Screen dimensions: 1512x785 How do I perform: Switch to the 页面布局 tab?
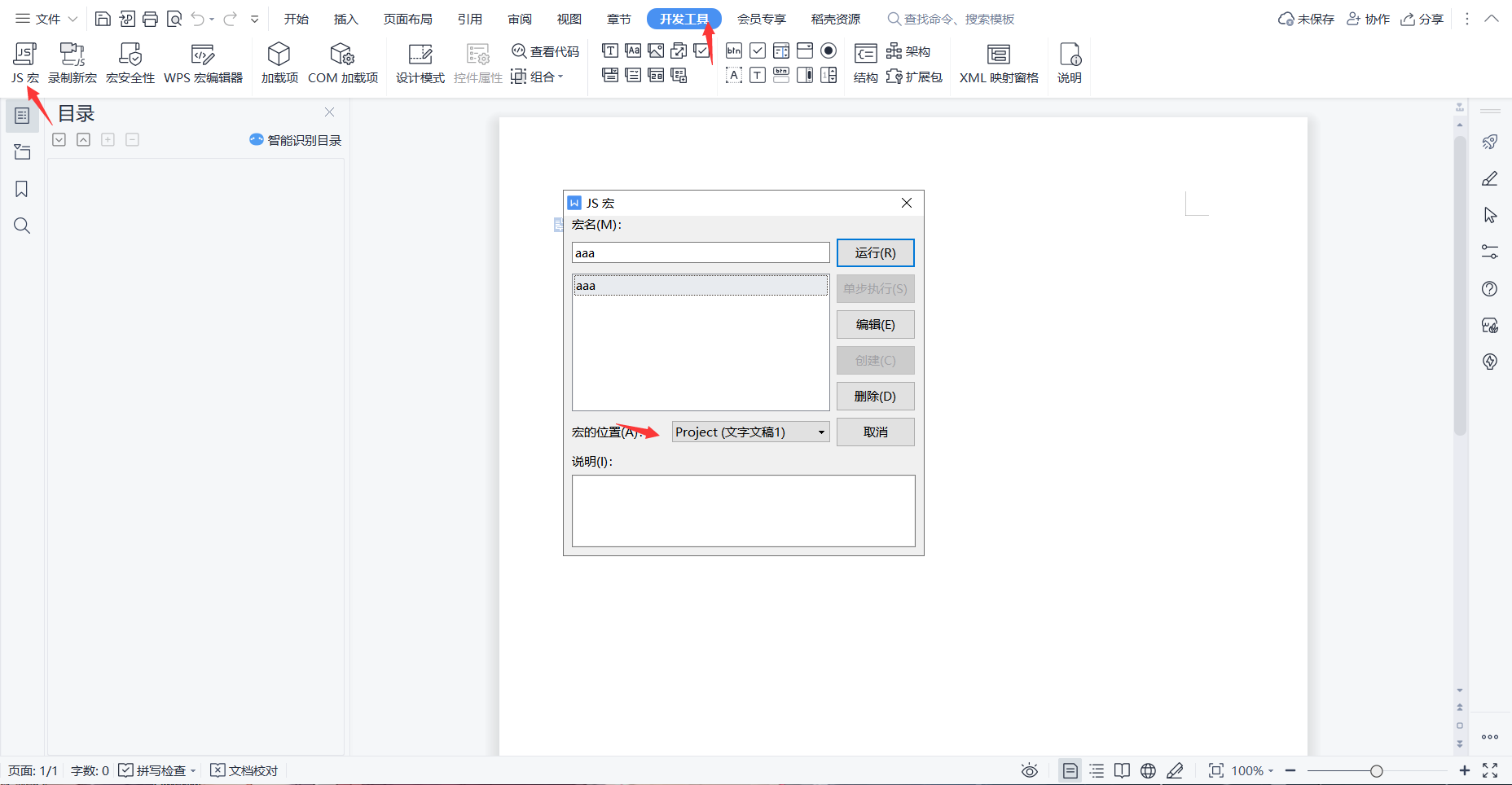click(408, 19)
